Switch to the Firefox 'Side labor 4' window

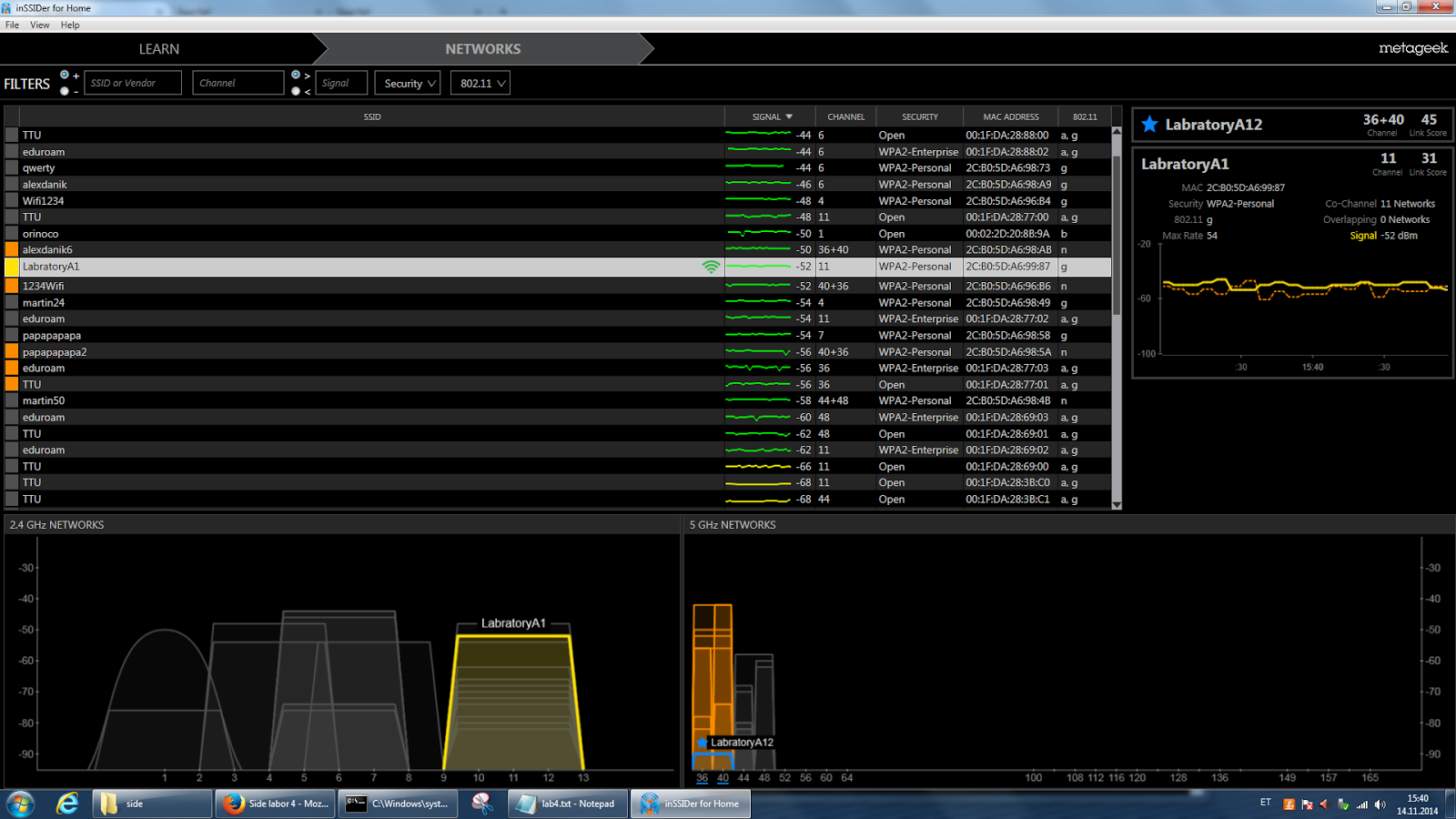point(276,804)
